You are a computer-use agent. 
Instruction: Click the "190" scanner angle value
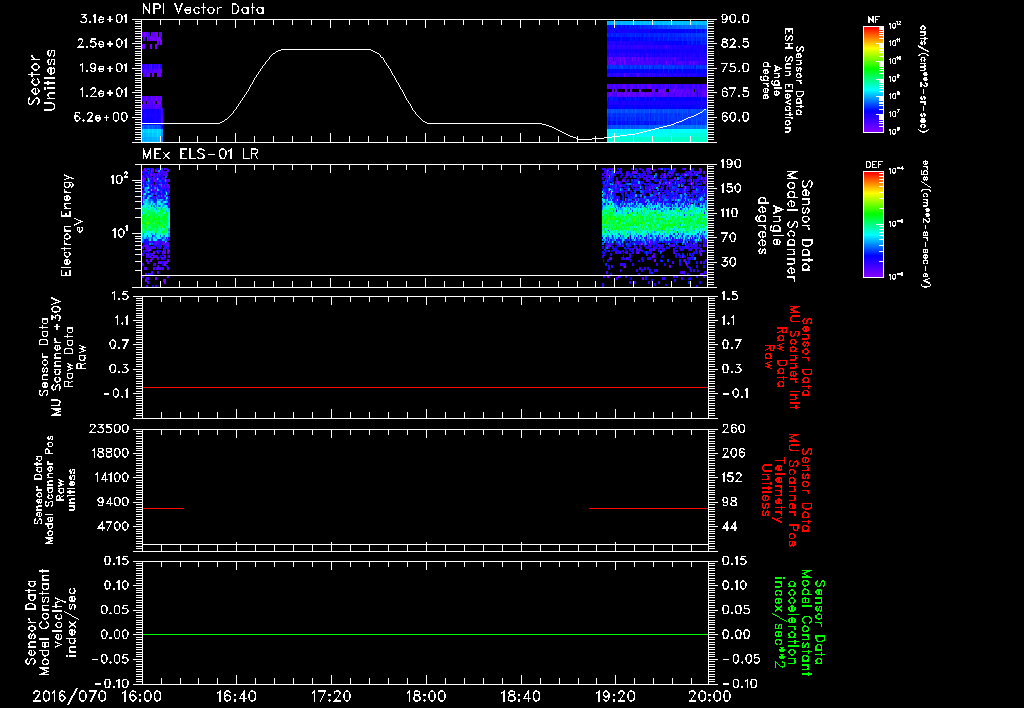(x=732, y=164)
